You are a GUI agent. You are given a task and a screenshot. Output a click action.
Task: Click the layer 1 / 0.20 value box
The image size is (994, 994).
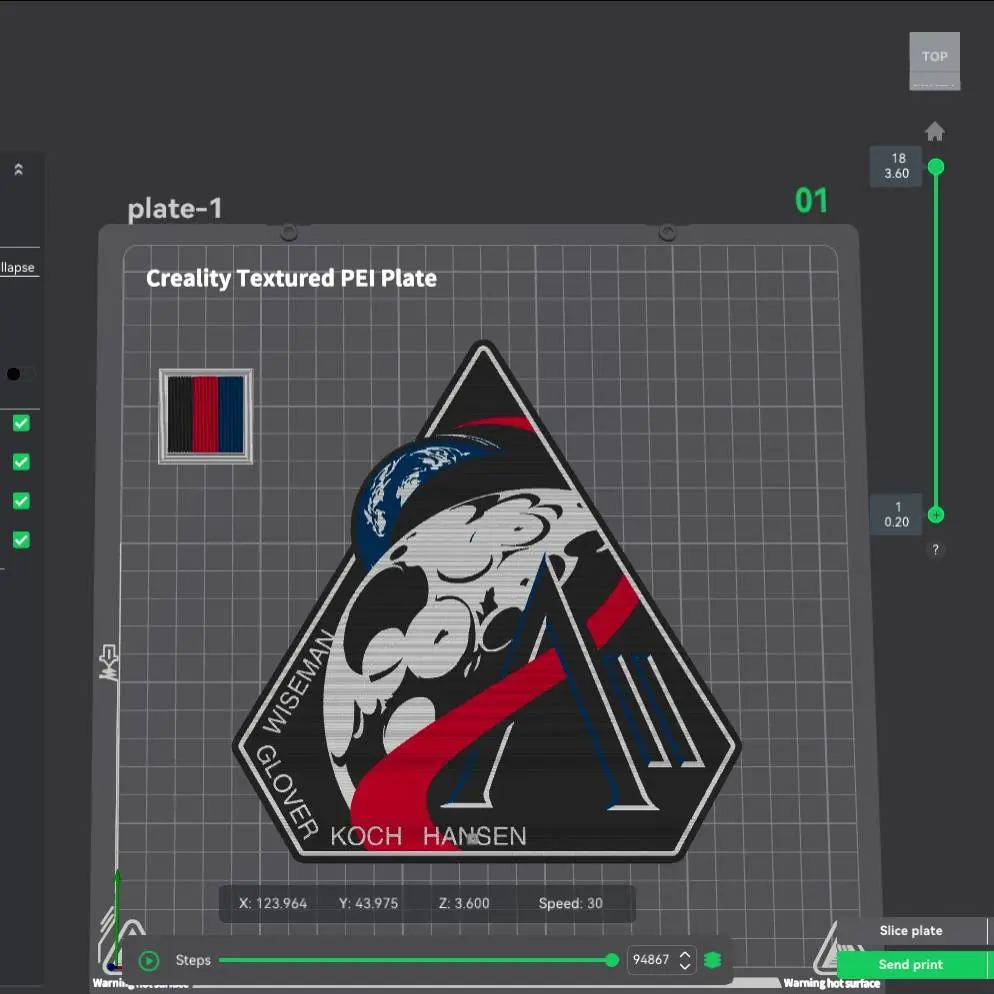[x=896, y=514]
